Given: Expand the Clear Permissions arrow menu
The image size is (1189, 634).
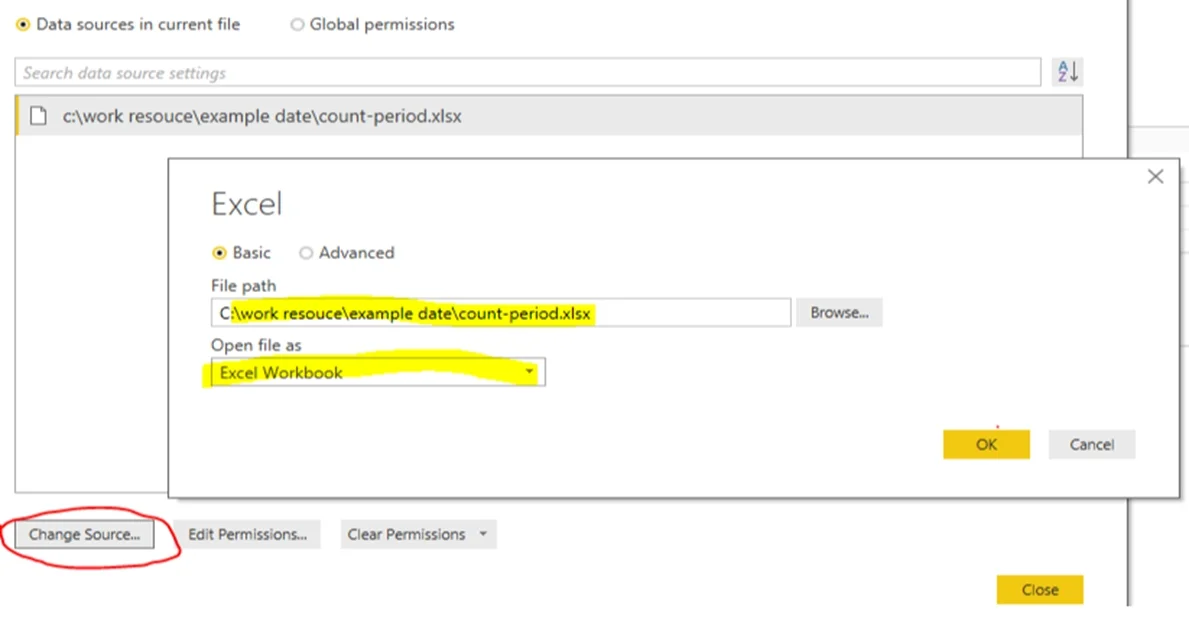Looking at the screenshot, I should coord(483,534).
